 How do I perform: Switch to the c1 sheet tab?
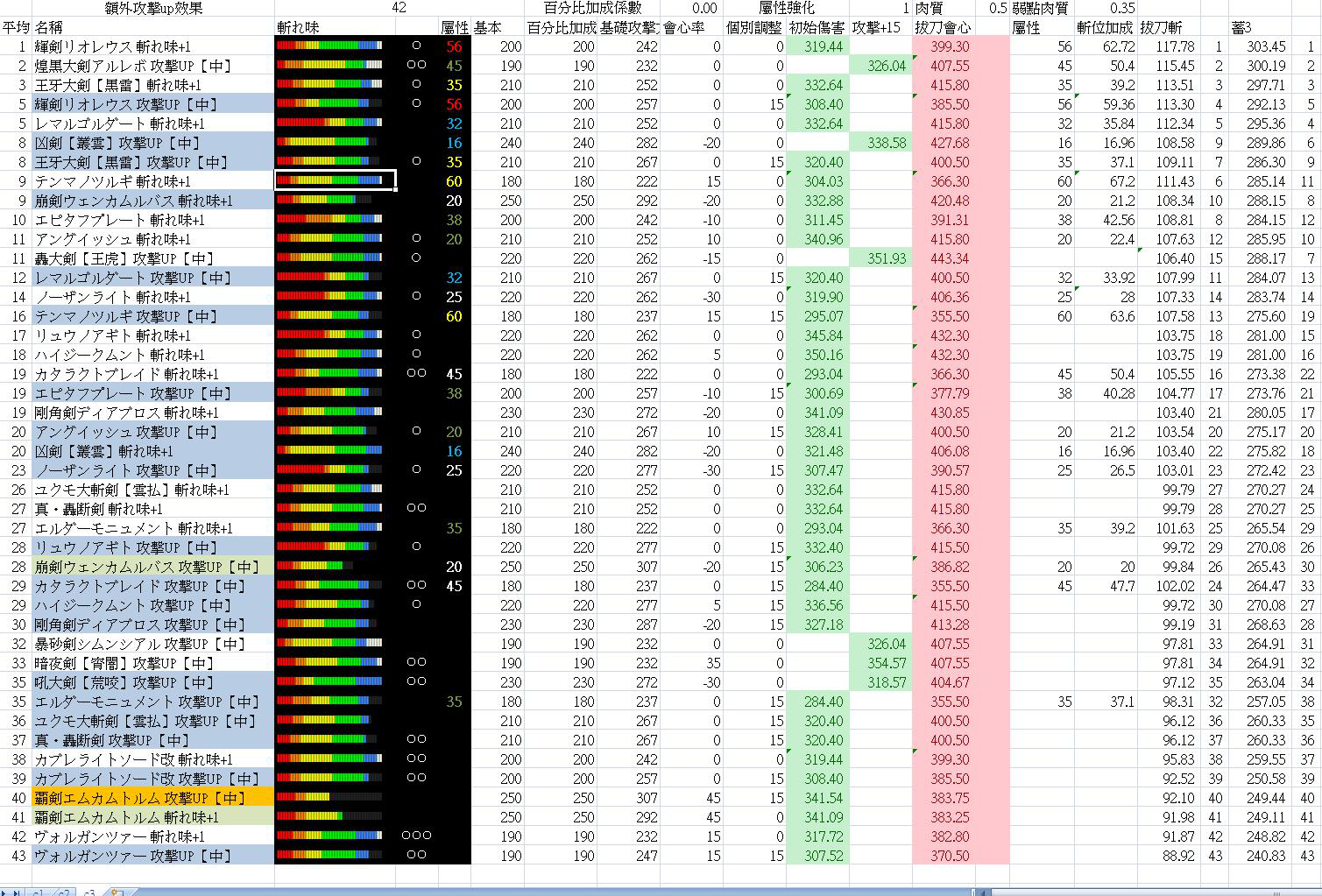(40, 891)
